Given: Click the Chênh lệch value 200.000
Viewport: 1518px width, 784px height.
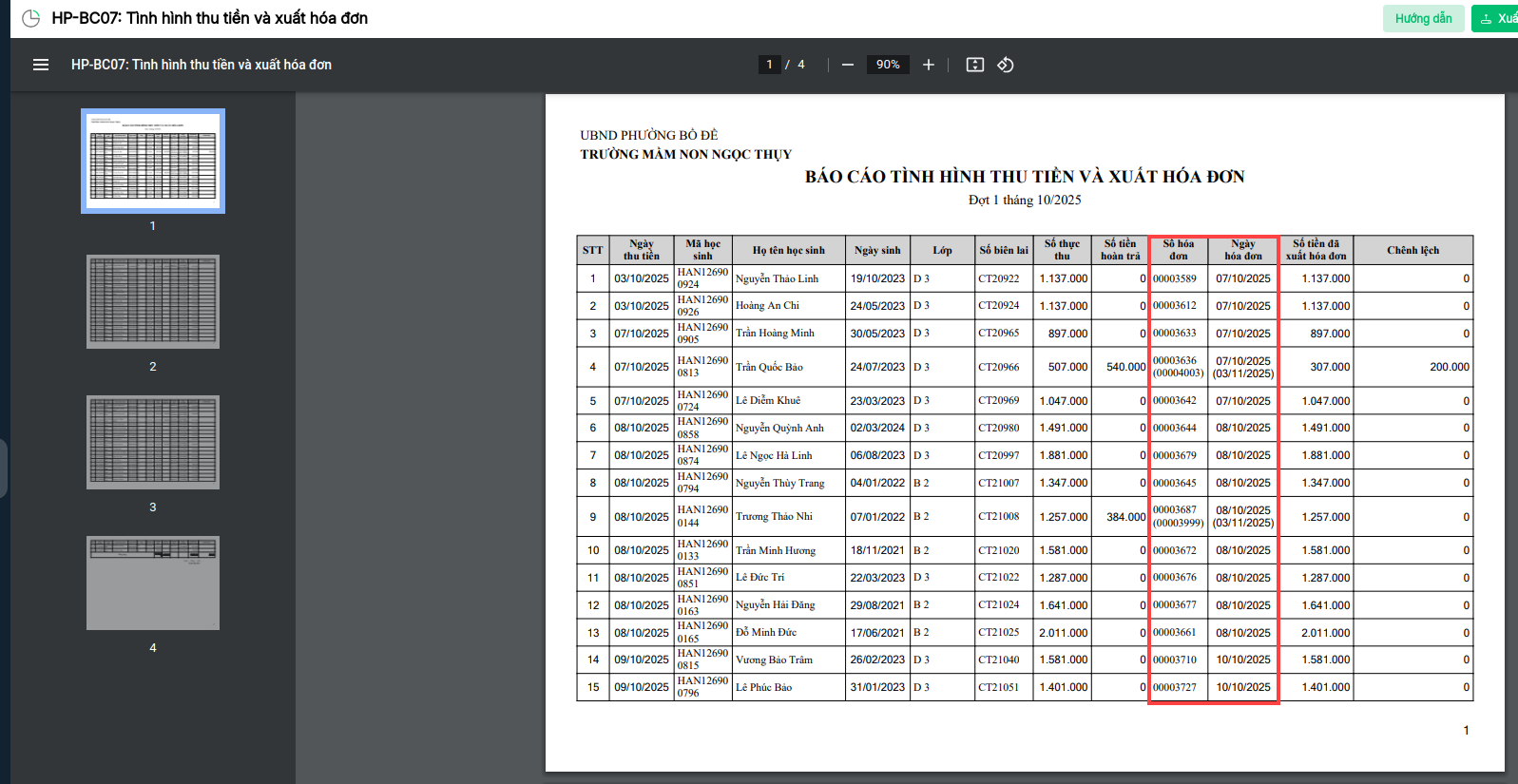Looking at the screenshot, I should (1449, 367).
